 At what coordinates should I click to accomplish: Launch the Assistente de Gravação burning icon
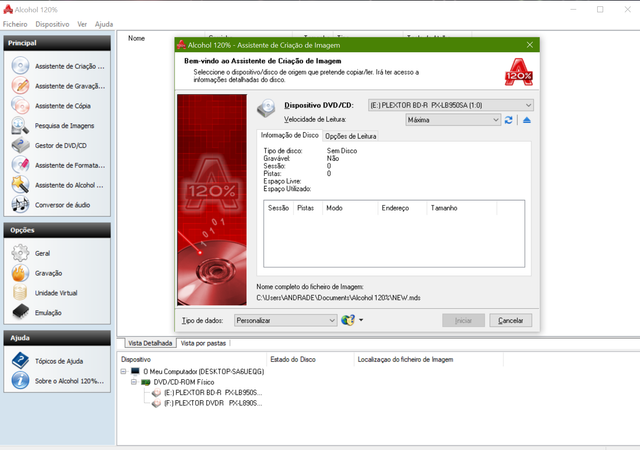coord(20,86)
